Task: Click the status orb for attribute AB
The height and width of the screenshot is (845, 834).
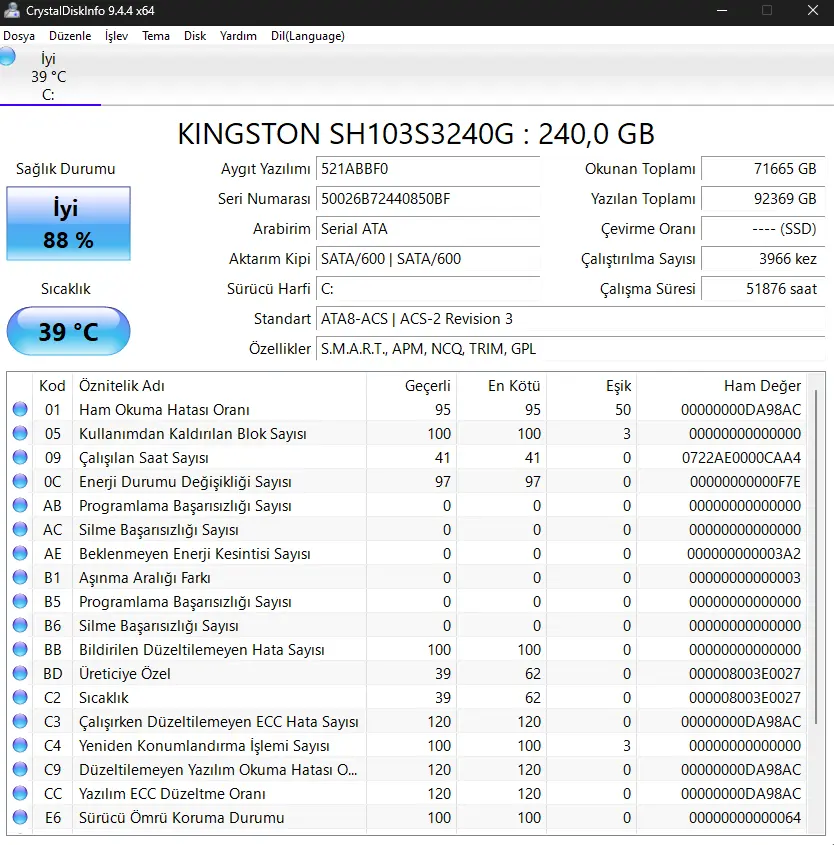Action: 20,505
